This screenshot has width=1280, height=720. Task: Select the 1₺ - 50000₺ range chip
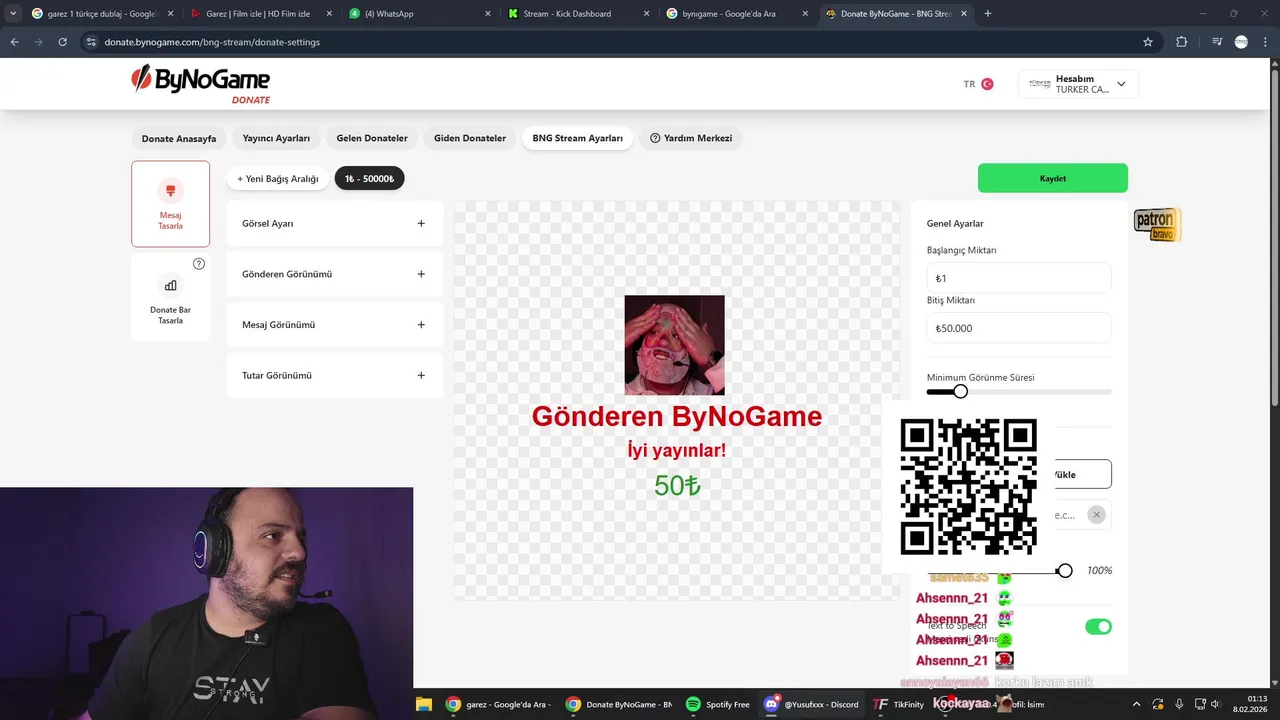369,179
